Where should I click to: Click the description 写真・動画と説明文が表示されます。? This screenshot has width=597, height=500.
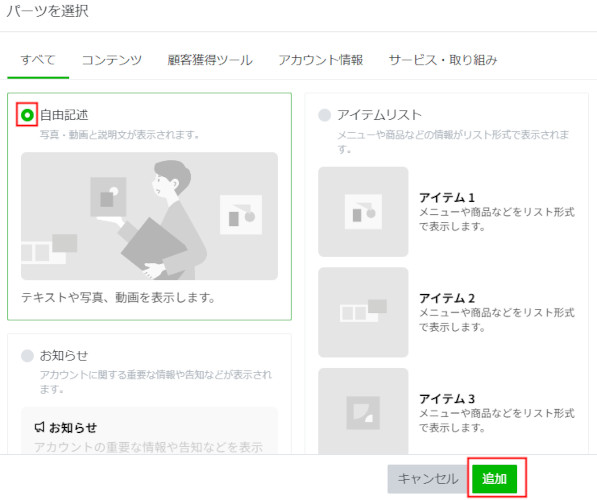[x=120, y=135]
